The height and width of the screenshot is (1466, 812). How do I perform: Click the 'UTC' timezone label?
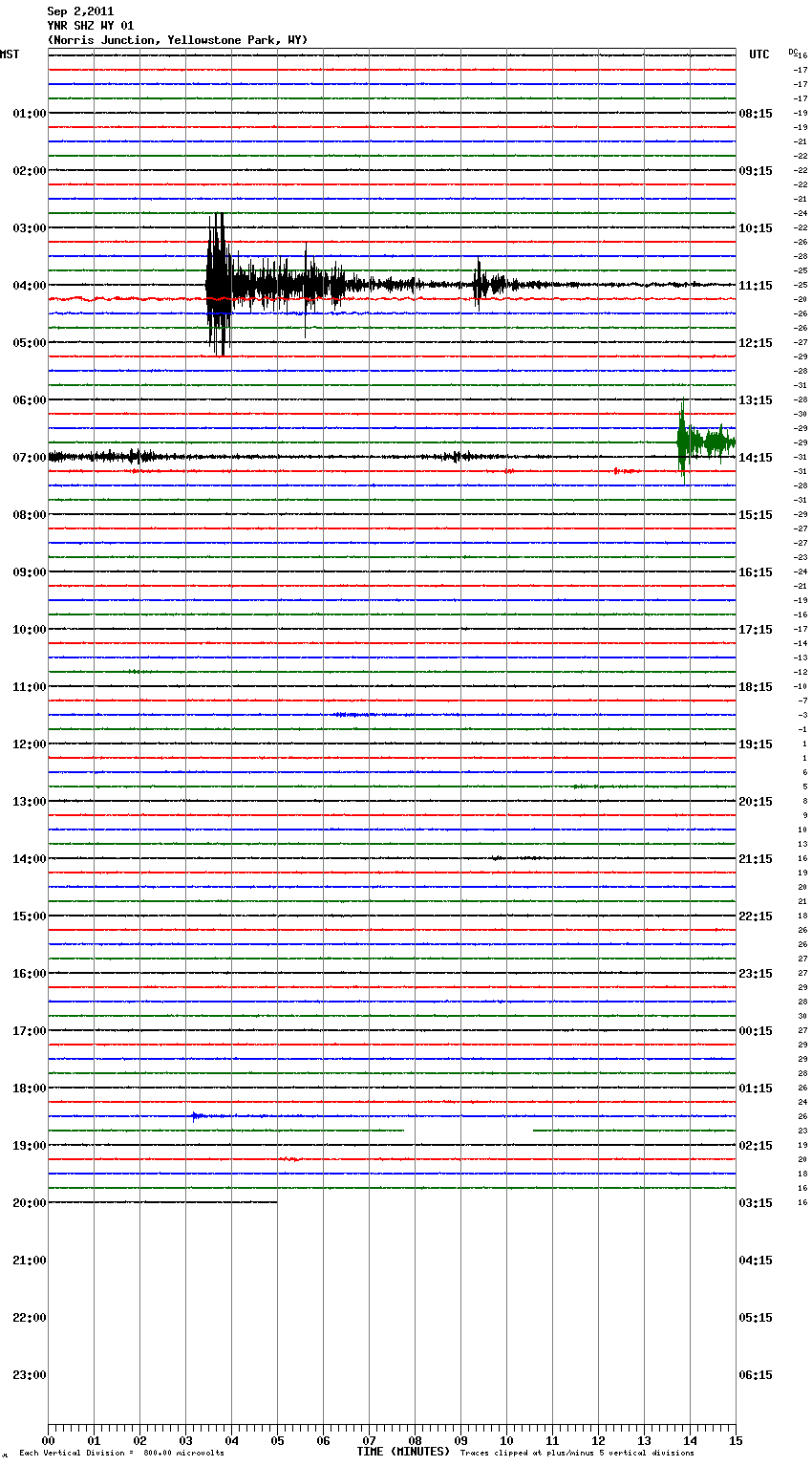point(759,54)
